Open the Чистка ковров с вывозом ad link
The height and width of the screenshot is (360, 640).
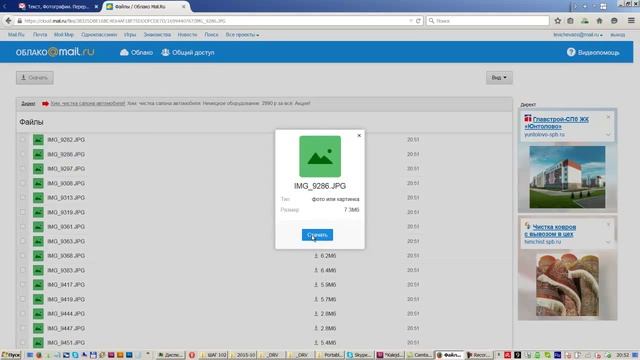[x=550, y=230]
